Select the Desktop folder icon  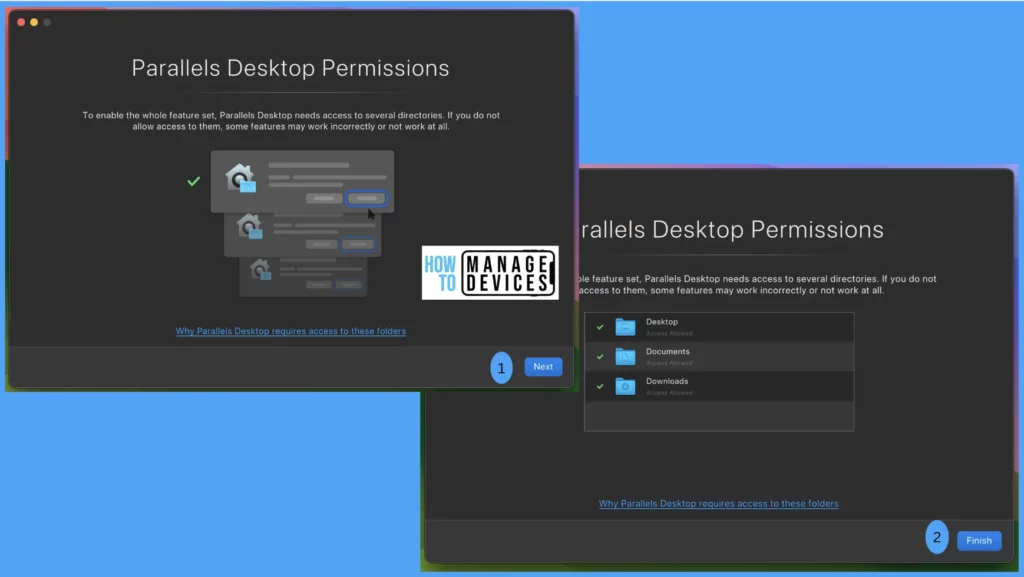[625, 326]
